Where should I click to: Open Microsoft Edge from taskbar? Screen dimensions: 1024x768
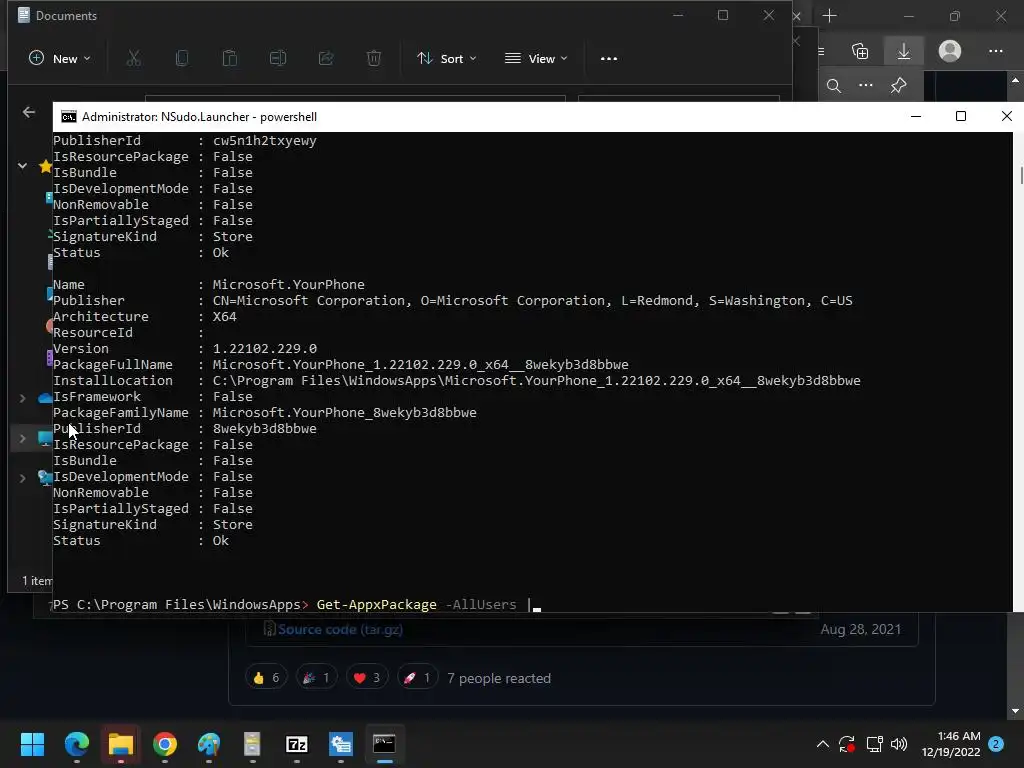click(77, 744)
